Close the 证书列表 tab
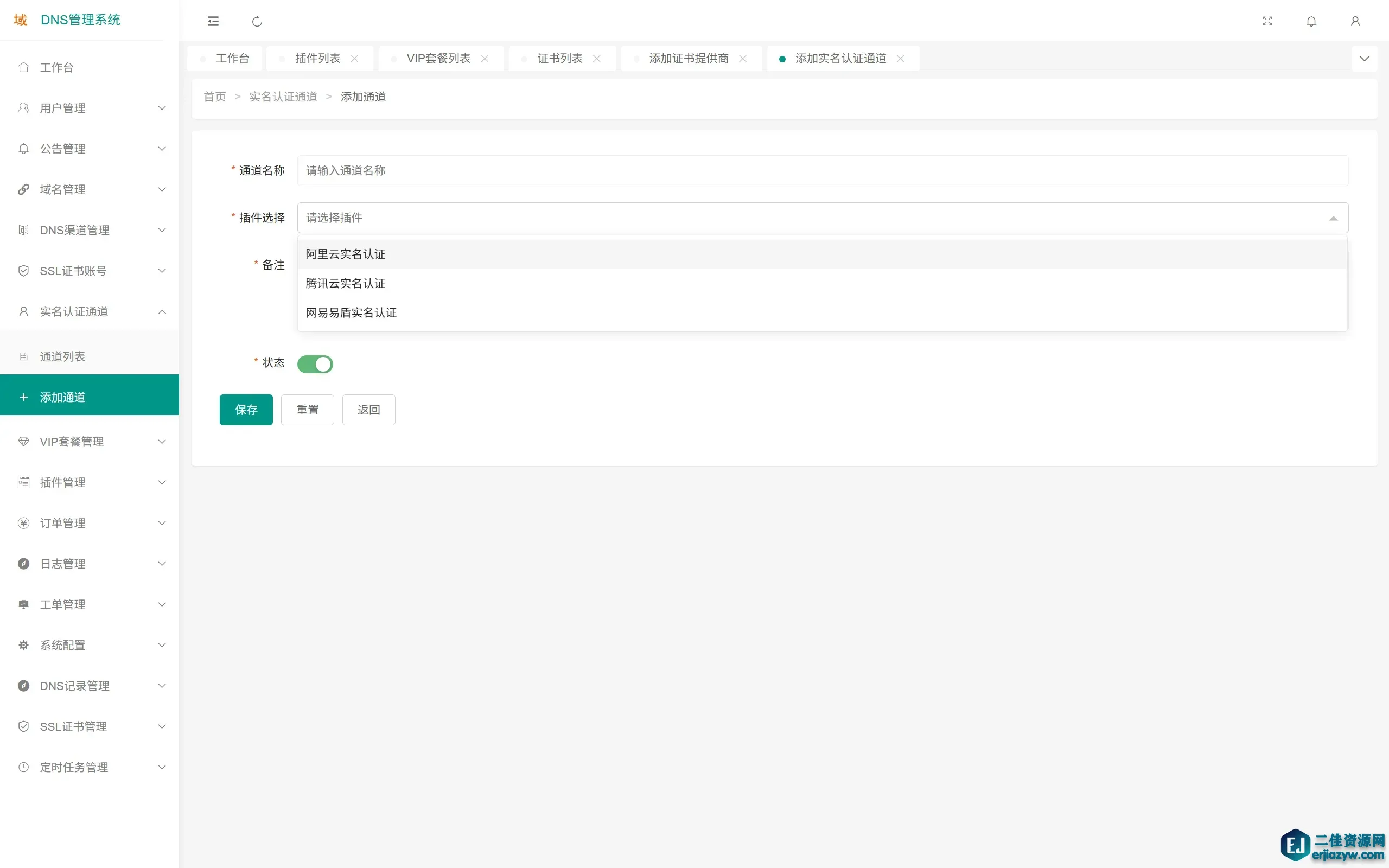Screen dimensions: 1389x868 tap(597, 59)
